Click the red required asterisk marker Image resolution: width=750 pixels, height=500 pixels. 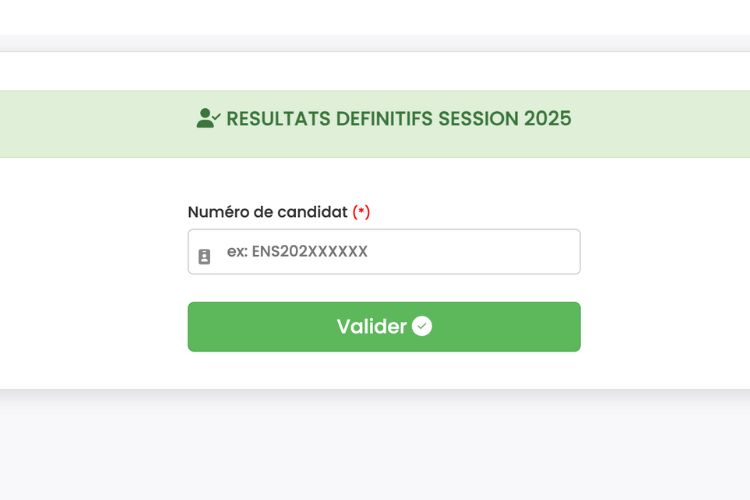tap(361, 211)
